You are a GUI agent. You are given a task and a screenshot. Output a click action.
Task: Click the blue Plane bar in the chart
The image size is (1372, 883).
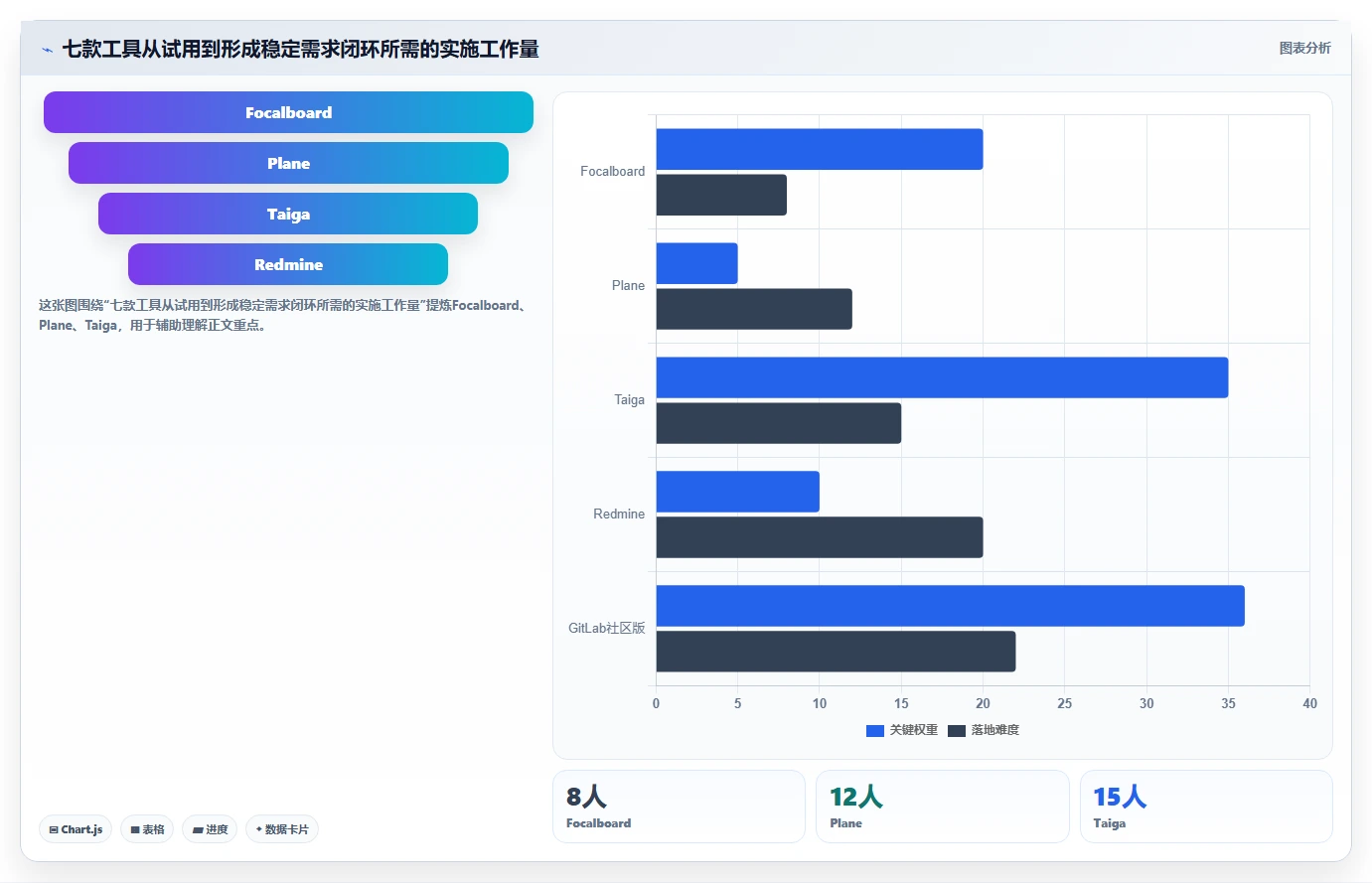[697, 263]
